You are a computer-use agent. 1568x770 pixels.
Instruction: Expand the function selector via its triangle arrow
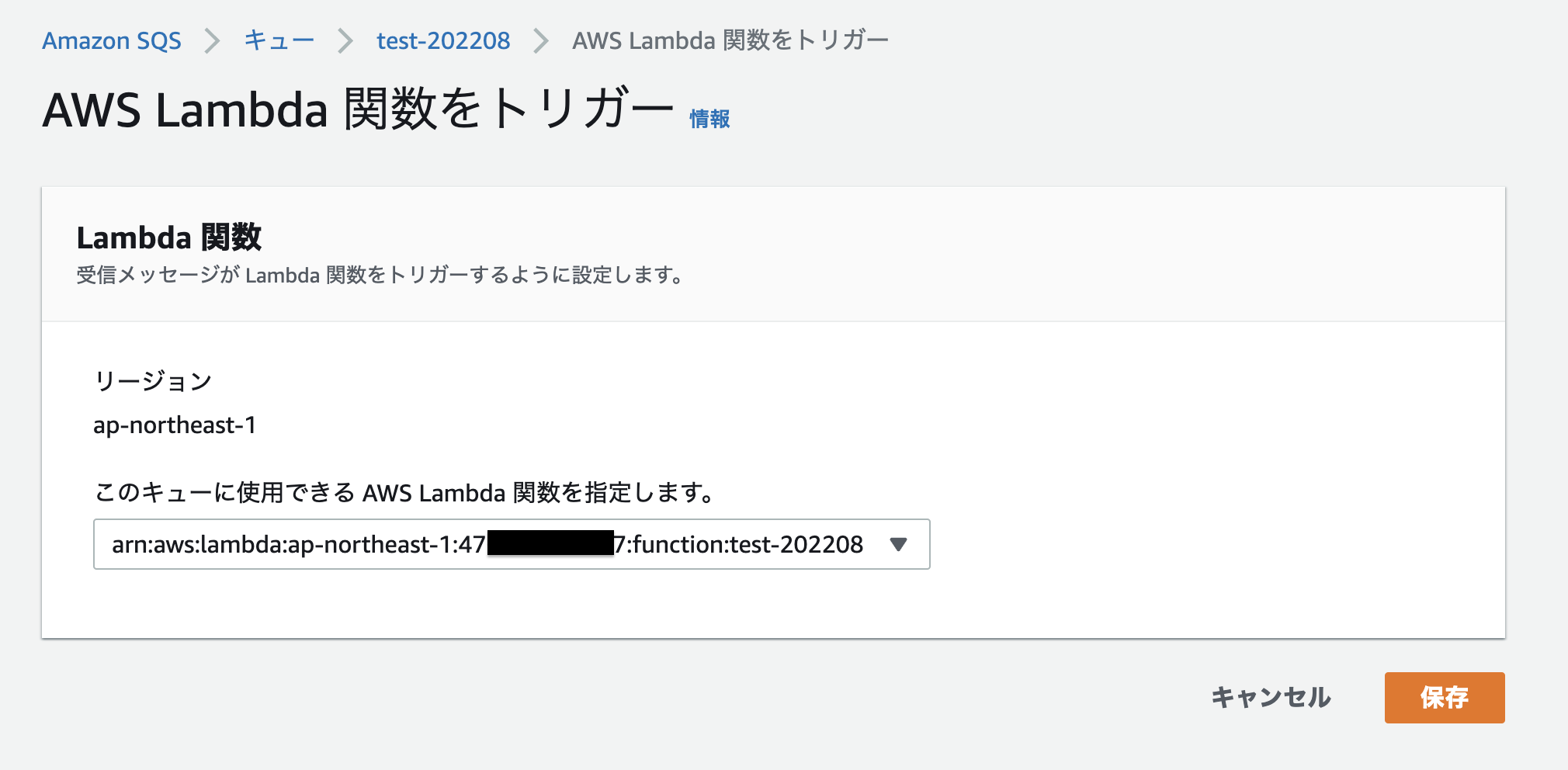click(x=899, y=544)
